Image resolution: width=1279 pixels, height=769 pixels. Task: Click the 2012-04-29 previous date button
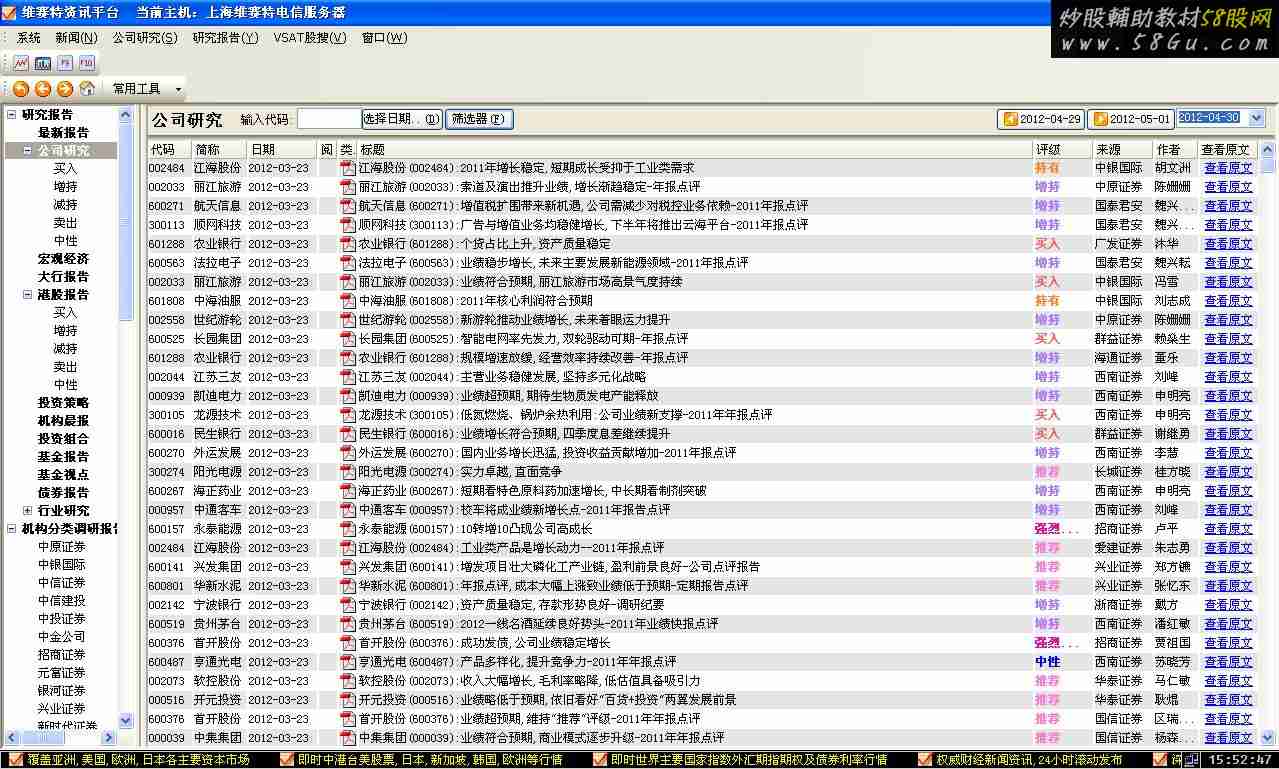(x=1041, y=119)
